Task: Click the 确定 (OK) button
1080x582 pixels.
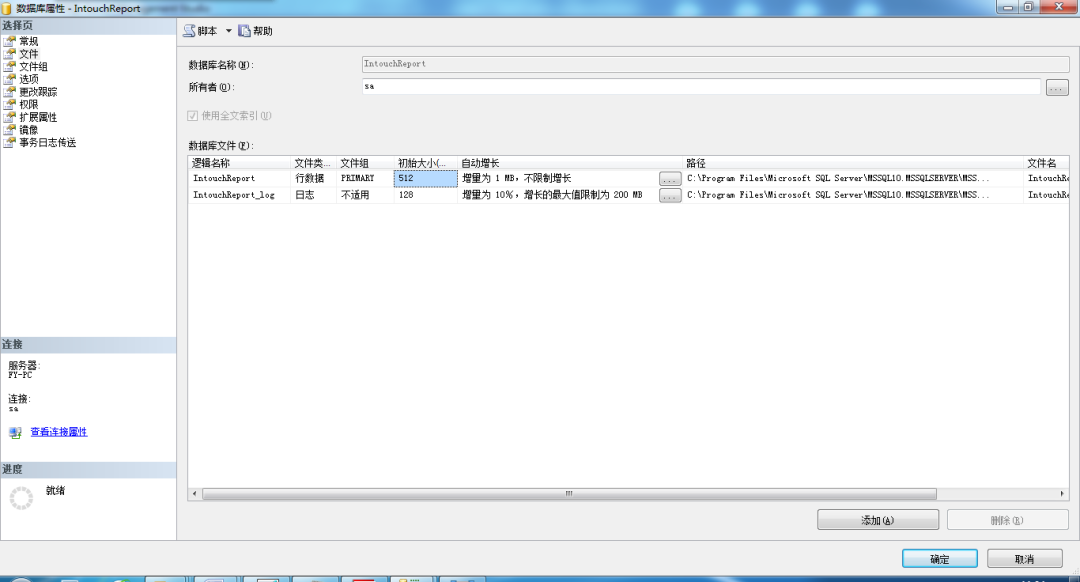Action: [938, 559]
